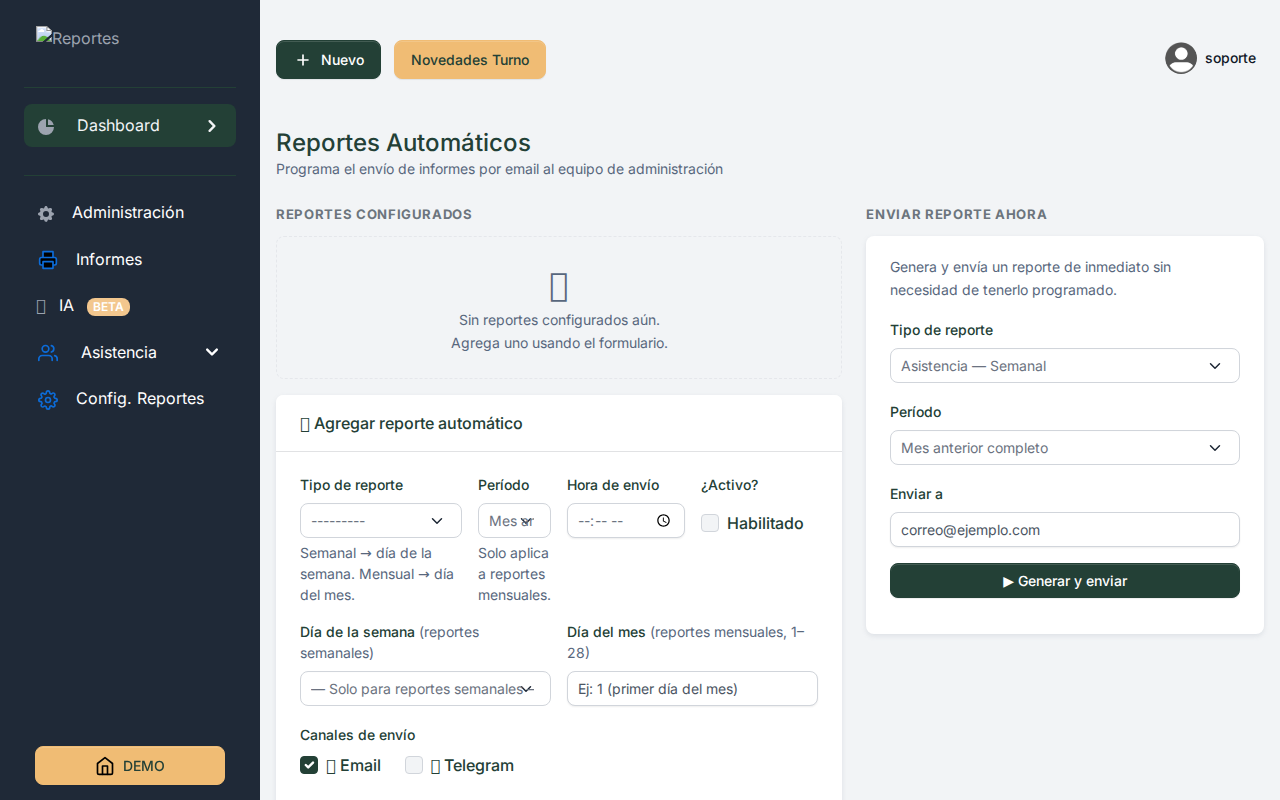Click the BETA badge next to IA
This screenshot has width=1280, height=800.
[x=108, y=307]
